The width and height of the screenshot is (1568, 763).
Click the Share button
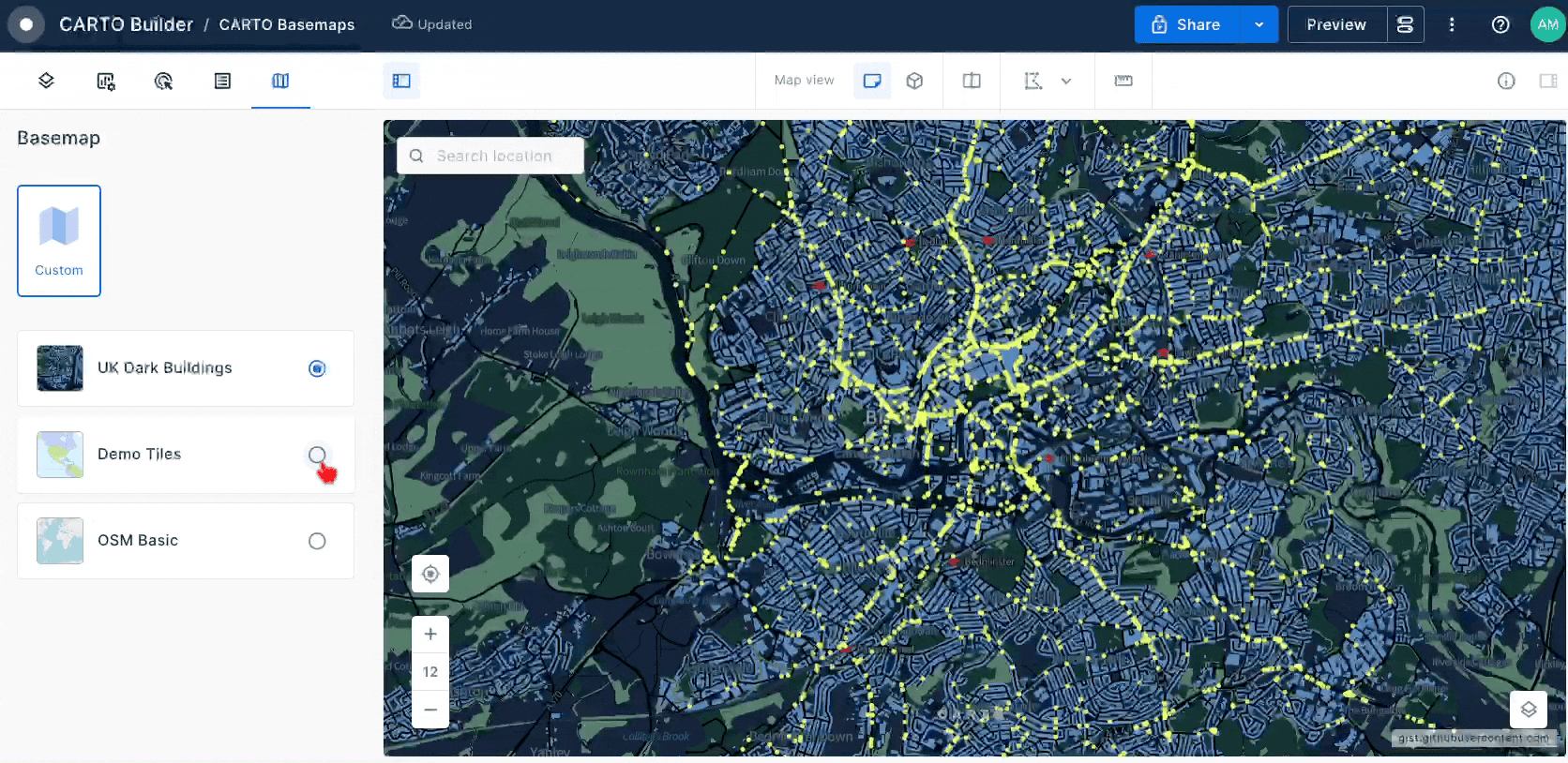1186,24
